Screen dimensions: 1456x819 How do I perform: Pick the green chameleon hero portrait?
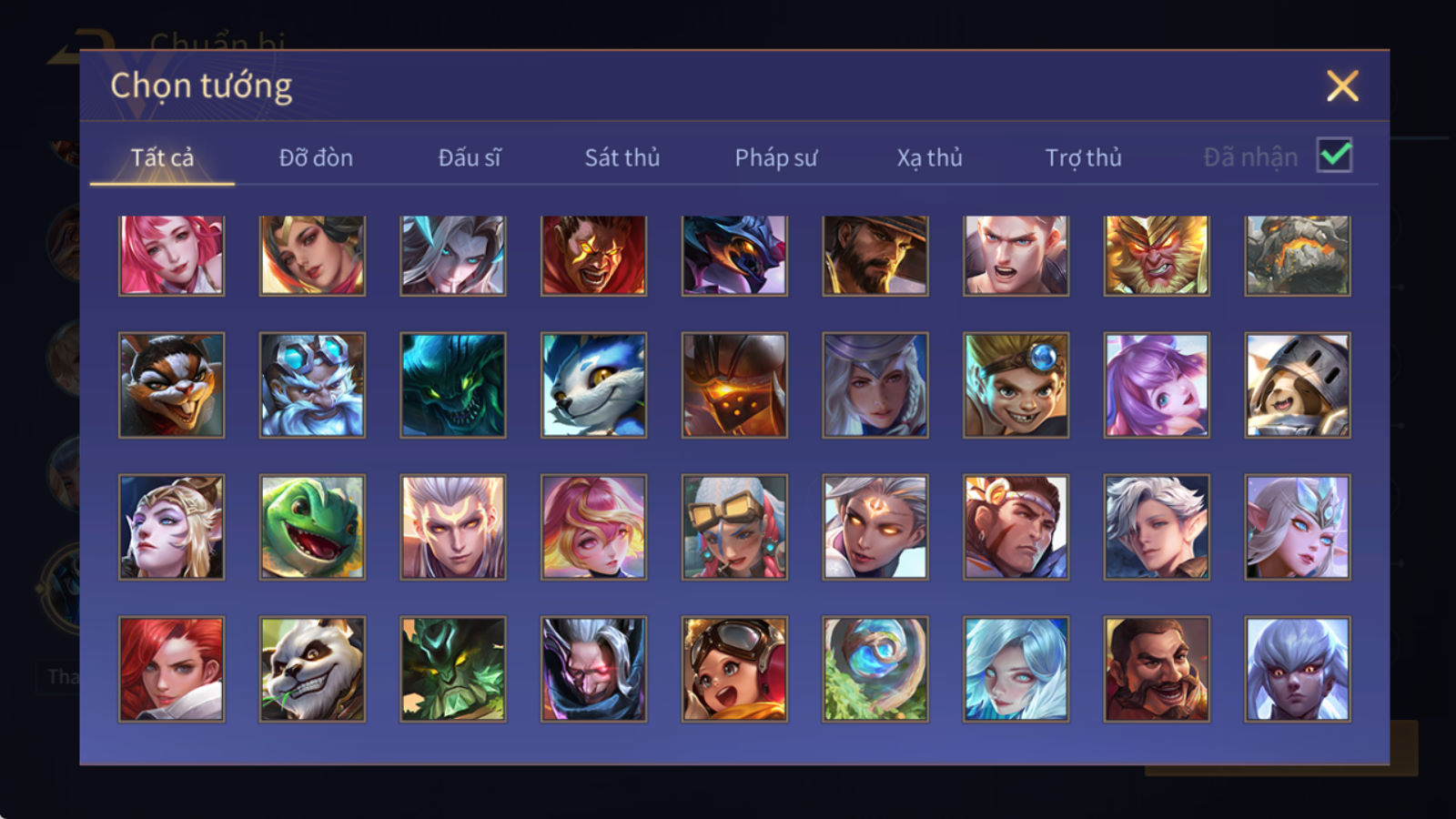point(312,527)
